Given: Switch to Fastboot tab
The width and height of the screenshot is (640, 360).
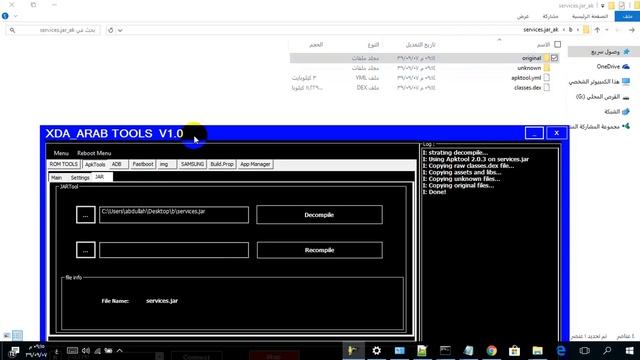Looking at the screenshot, I should point(143,164).
